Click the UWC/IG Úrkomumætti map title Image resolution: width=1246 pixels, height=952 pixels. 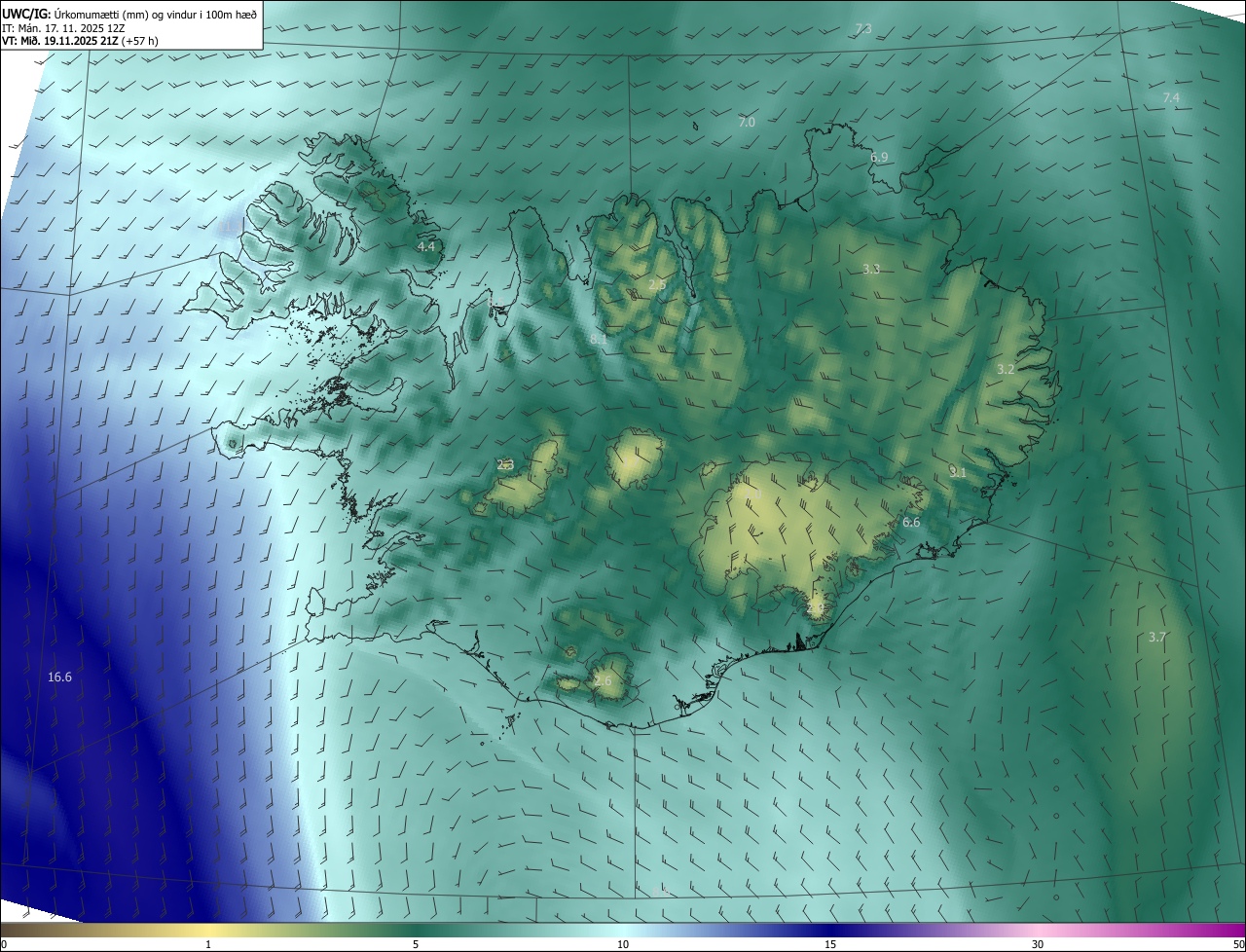(129, 14)
